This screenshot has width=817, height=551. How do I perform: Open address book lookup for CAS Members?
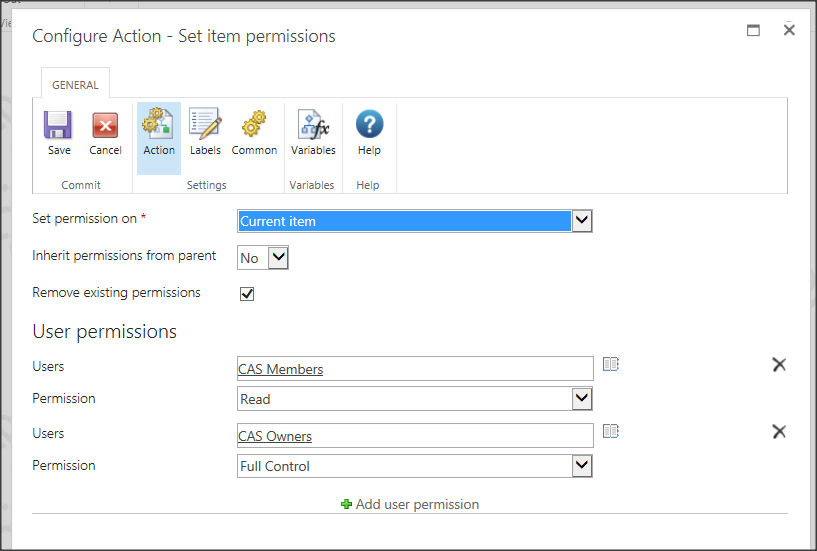(611, 364)
